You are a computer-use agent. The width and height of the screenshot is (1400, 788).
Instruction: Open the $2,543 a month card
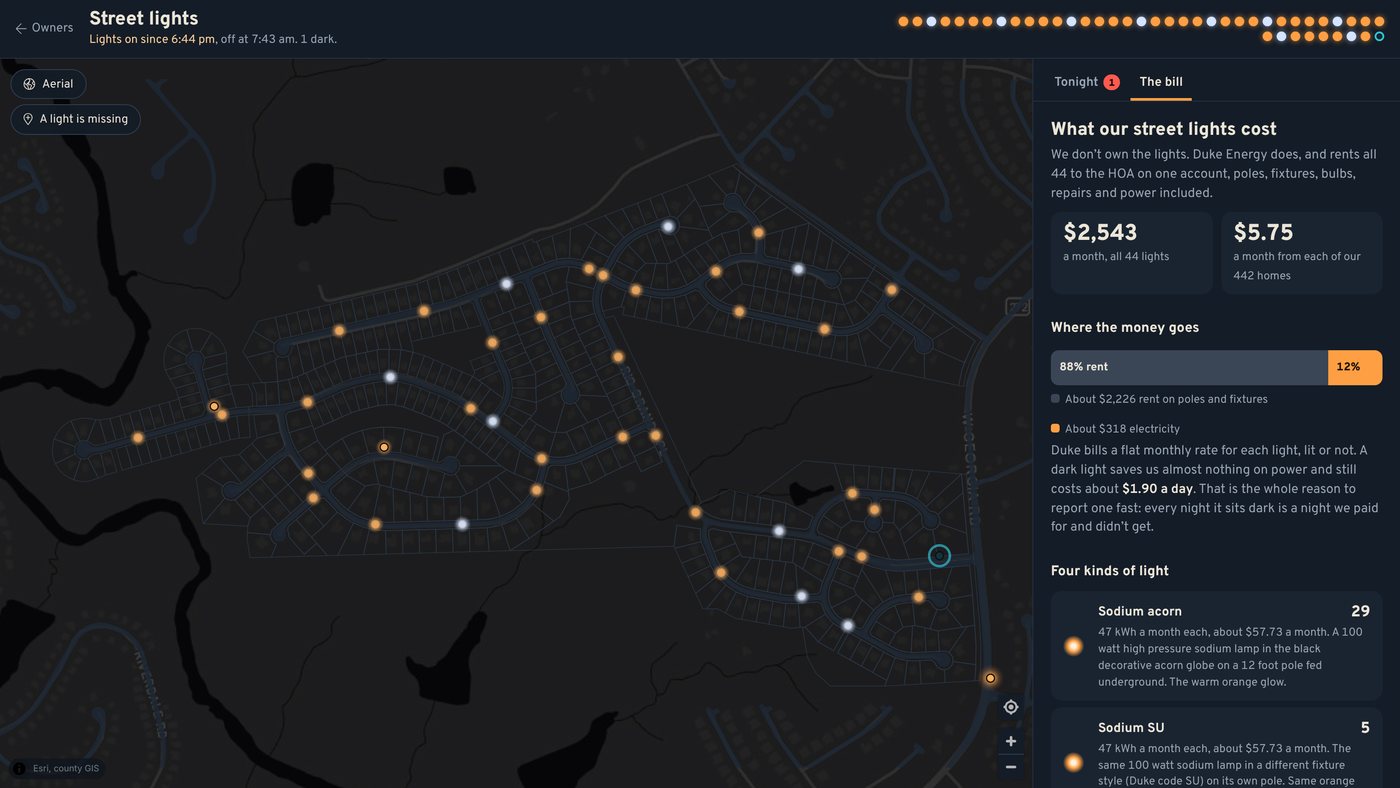click(x=1131, y=253)
